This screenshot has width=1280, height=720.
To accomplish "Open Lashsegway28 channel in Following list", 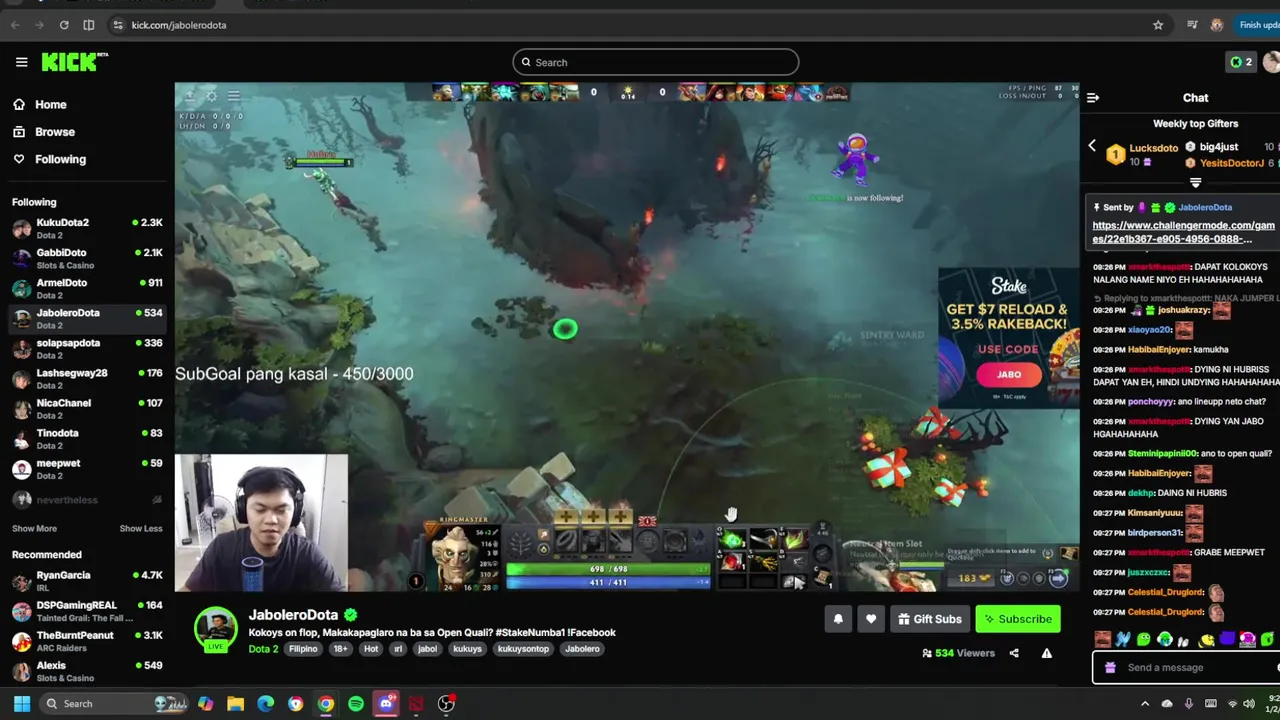I will pyautogui.click(x=87, y=378).
